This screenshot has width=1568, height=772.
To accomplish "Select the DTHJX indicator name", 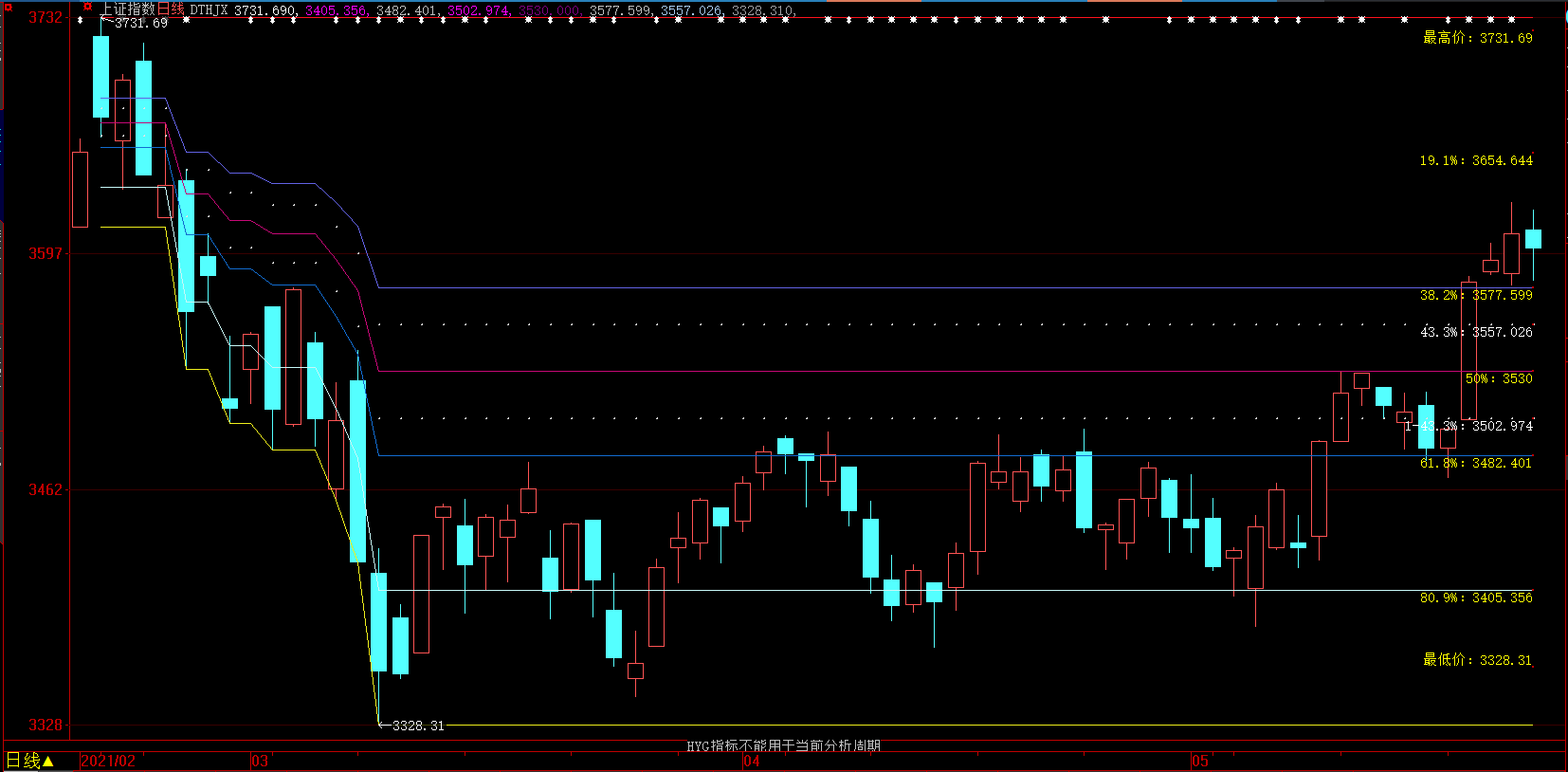I will pyautogui.click(x=209, y=10).
